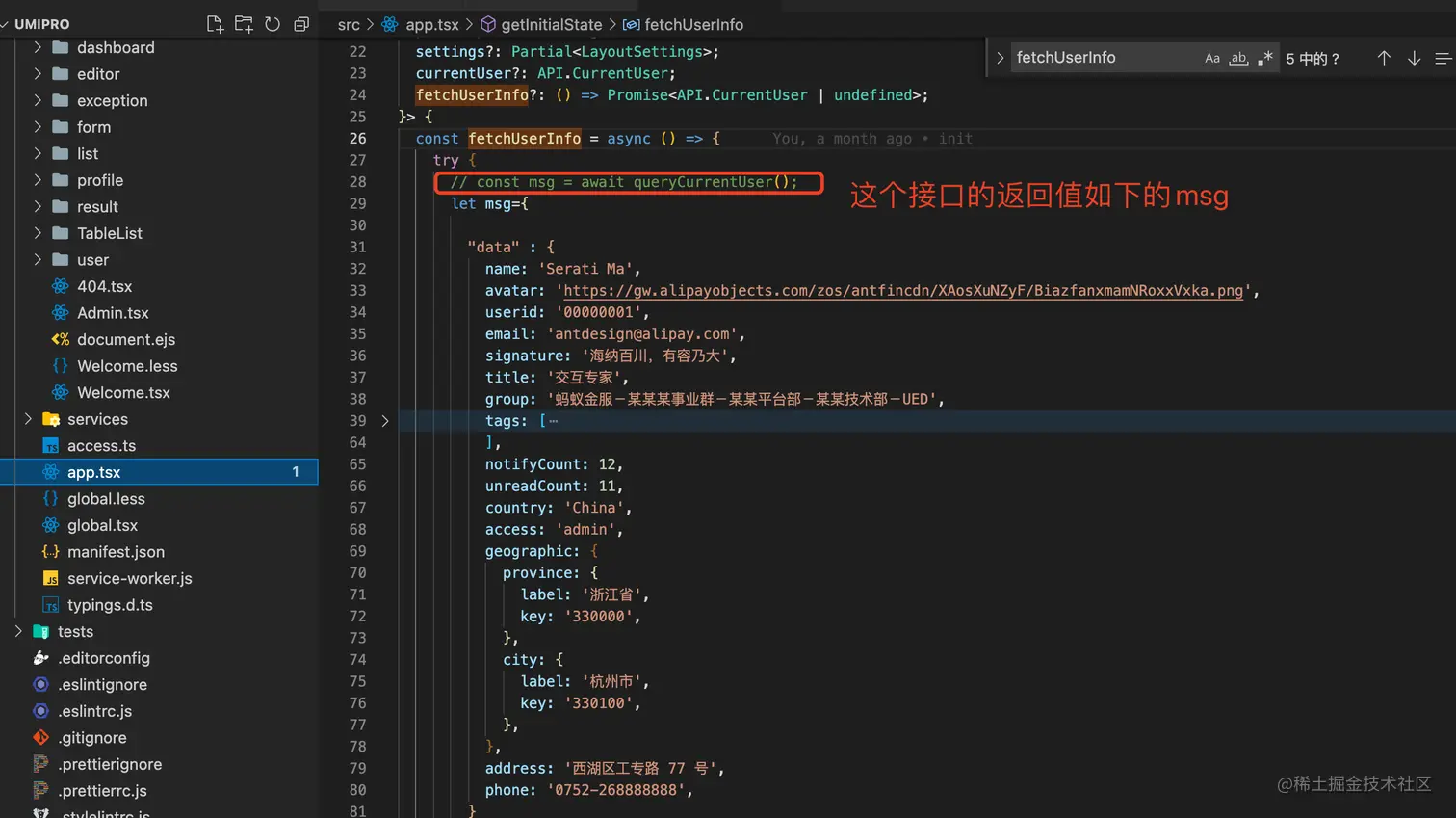Expand the exception folder

click(38, 100)
